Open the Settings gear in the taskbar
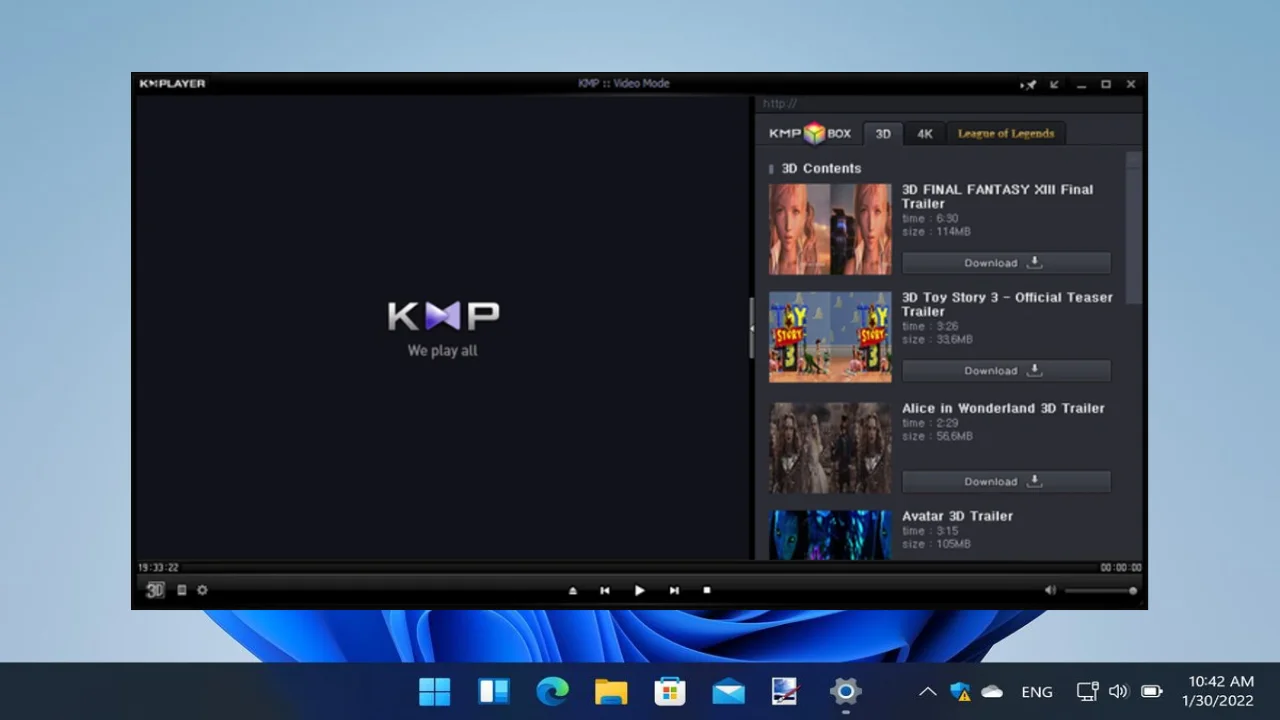Viewport: 1280px width, 720px height. coord(845,691)
